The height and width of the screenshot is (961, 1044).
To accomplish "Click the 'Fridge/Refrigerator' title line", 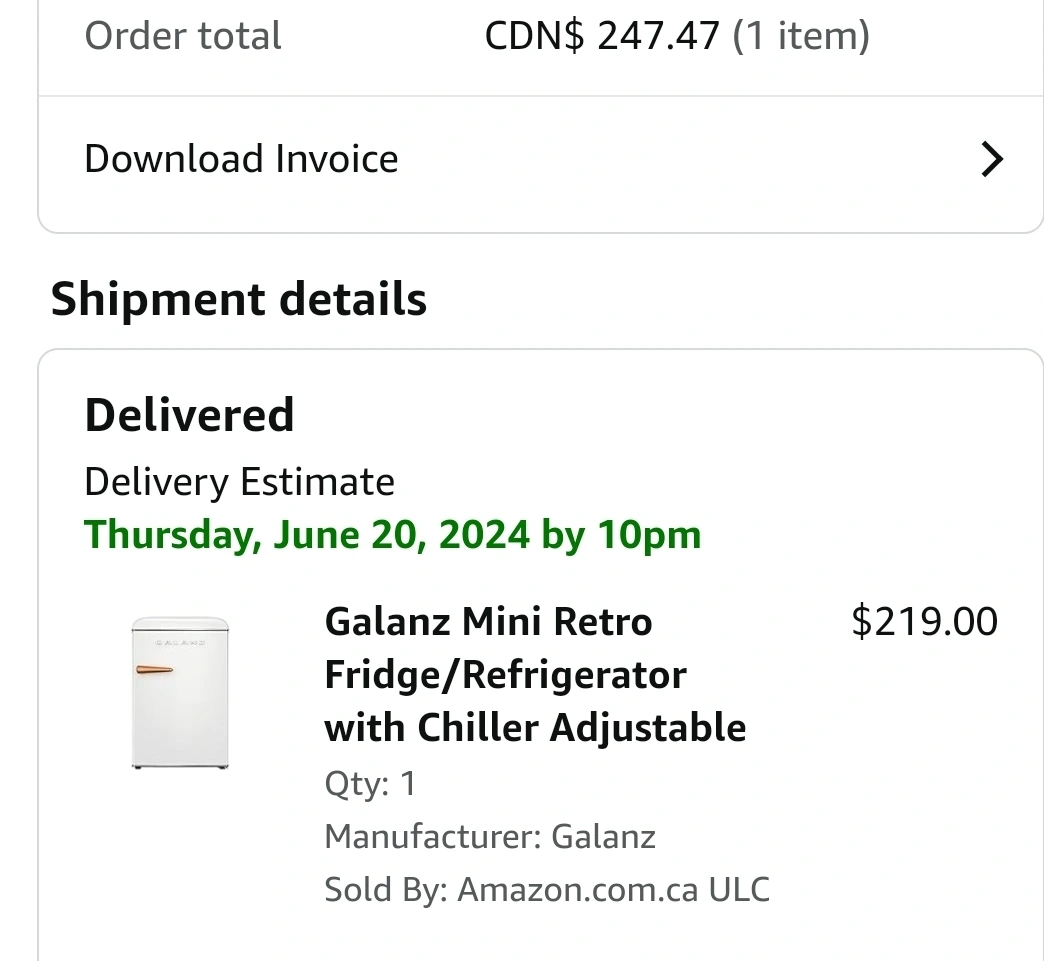I will tap(505, 675).
